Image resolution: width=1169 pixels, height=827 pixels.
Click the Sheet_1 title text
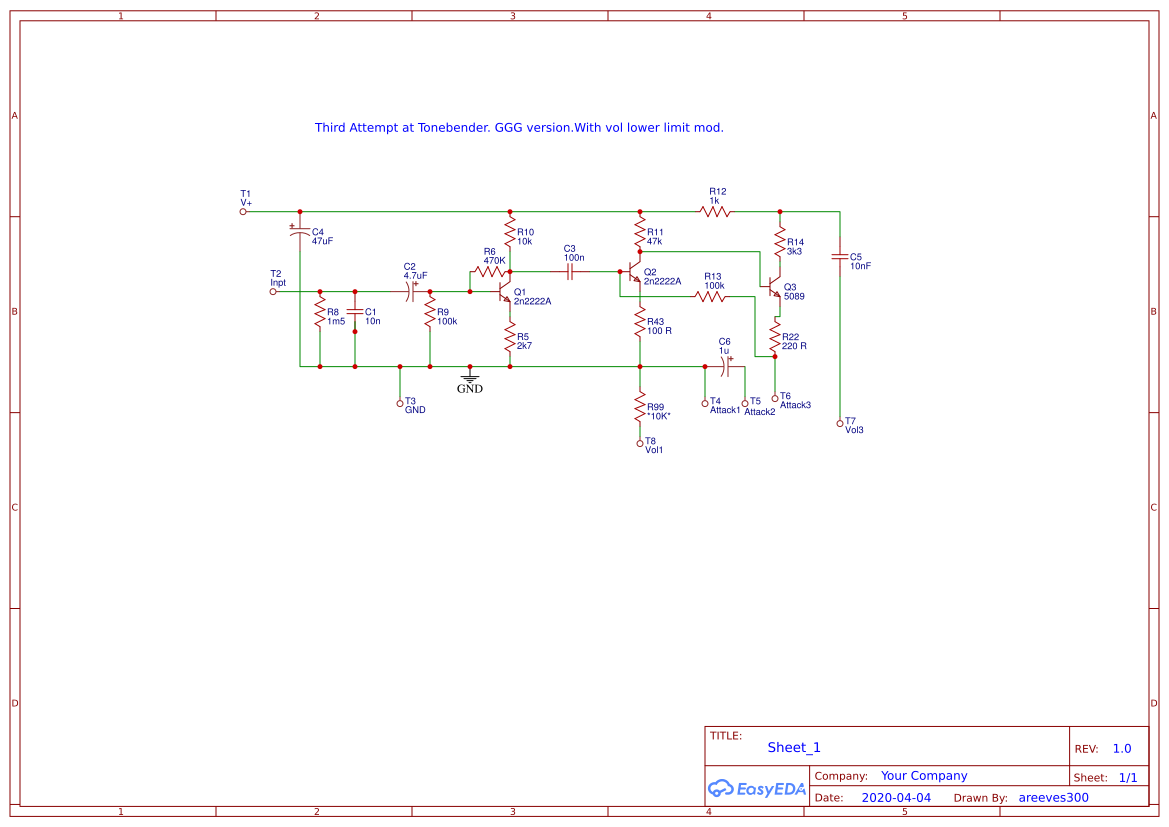coord(794,747)
